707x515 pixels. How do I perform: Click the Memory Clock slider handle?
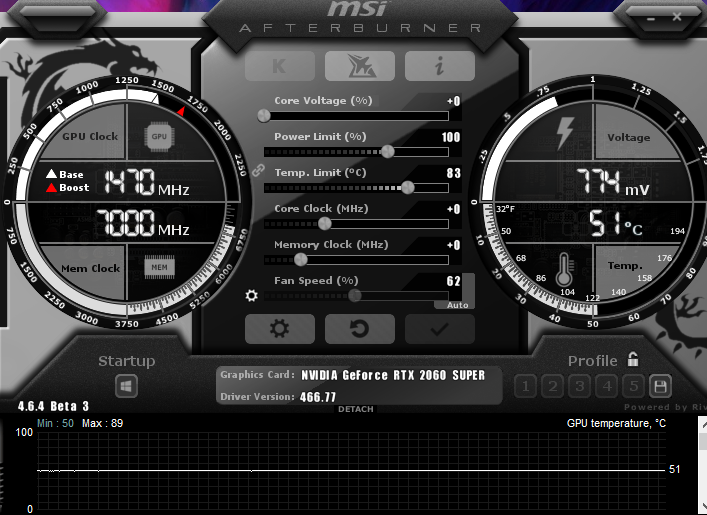click(x=301, y=259)
